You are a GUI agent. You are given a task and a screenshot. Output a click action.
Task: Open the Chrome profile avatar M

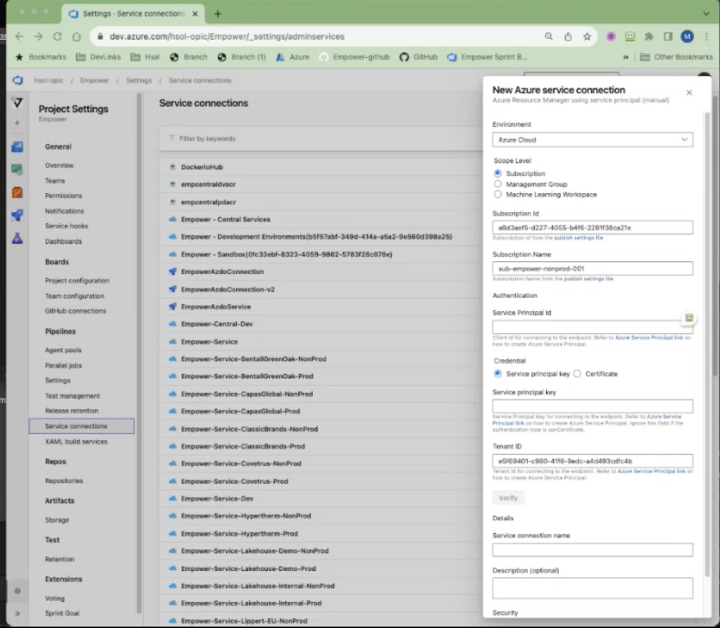(x=687, y=36)
